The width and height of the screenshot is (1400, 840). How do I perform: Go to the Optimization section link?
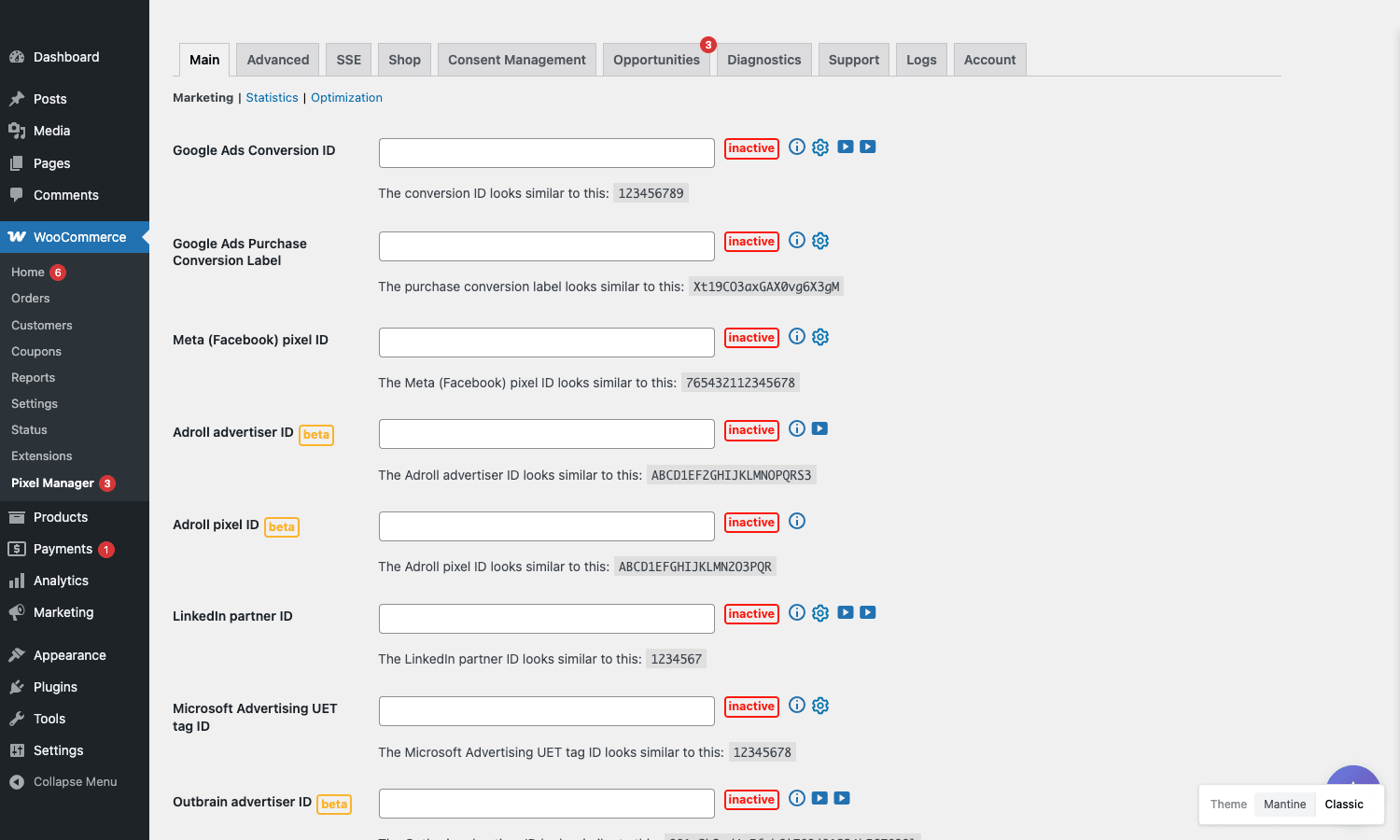[x=346, y=97]
